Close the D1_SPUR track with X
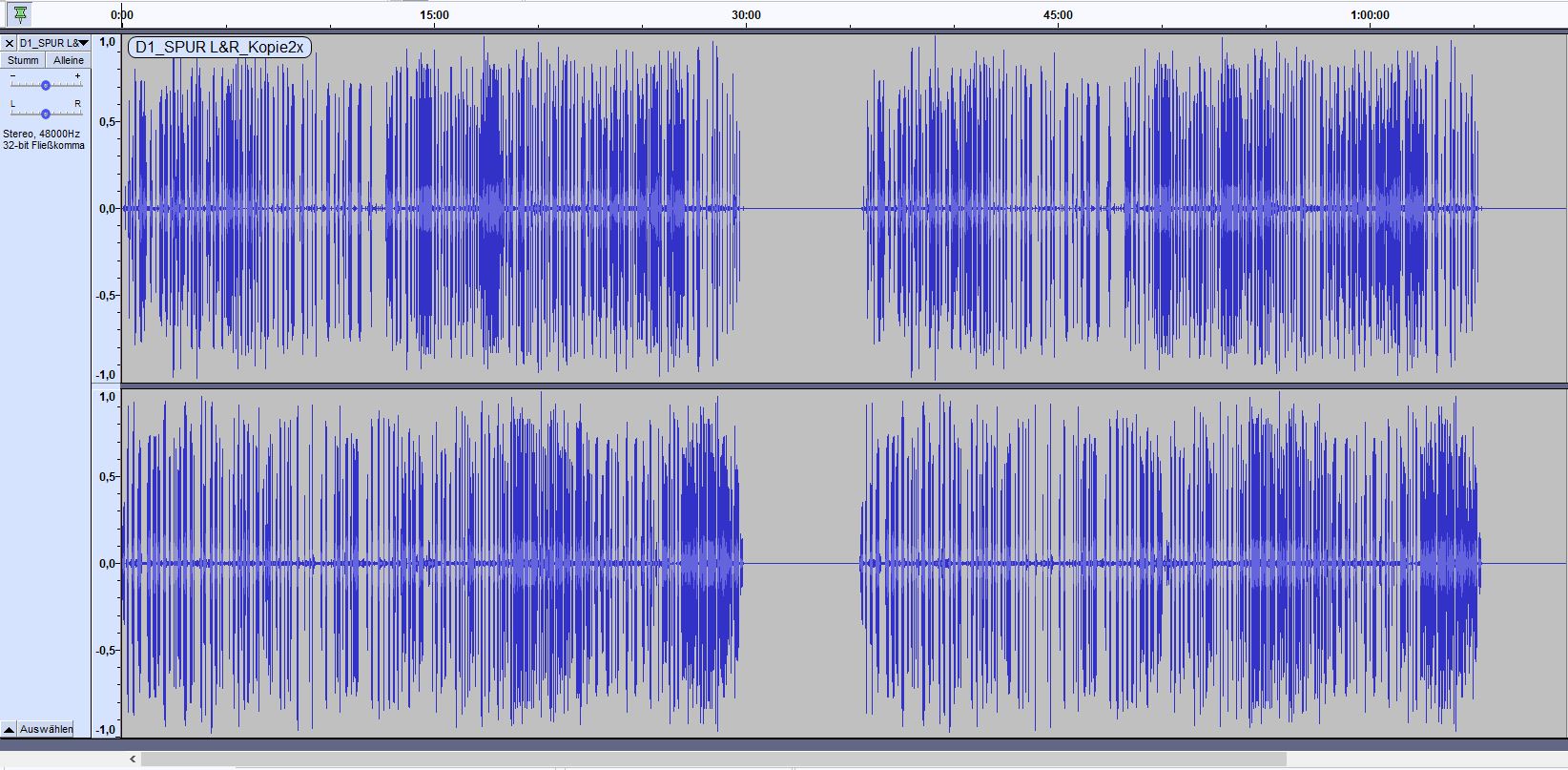 point(10,43)
